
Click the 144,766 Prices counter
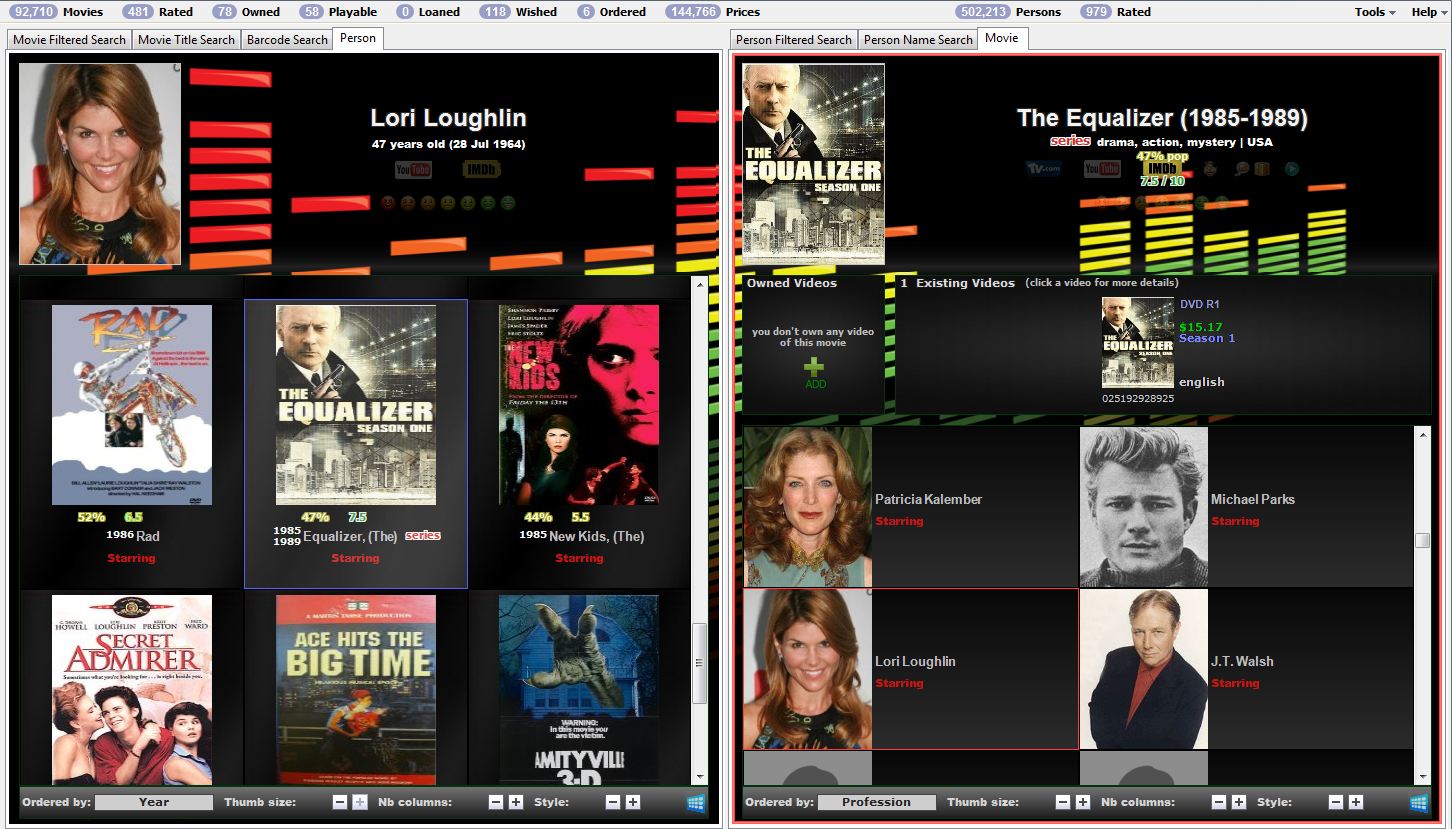712,12
